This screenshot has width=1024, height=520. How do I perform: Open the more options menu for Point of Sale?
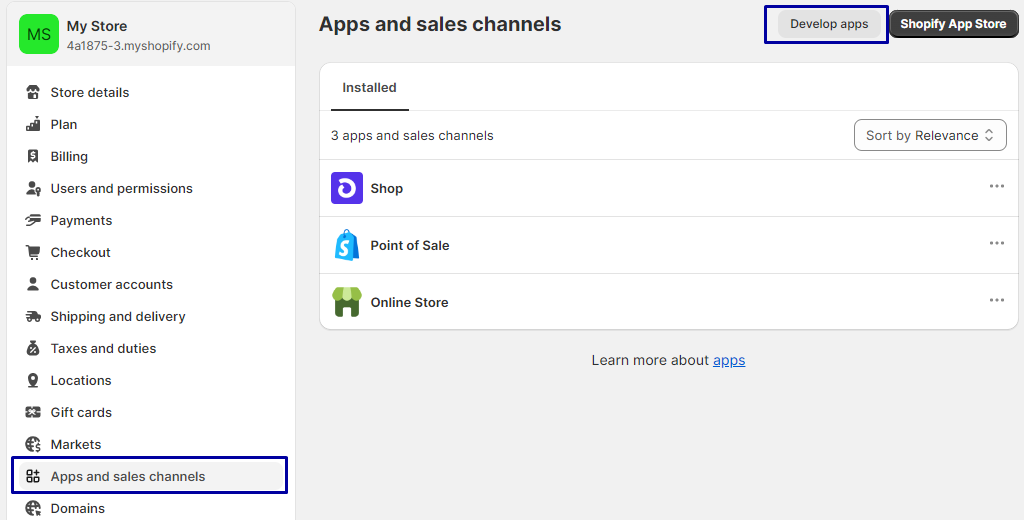click(996, 243)
